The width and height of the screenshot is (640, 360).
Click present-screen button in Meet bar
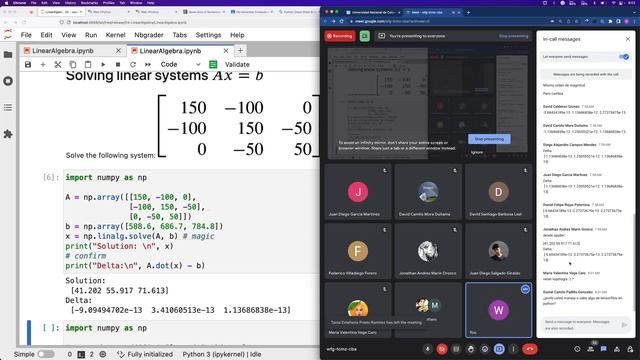(x=499, y=349)
